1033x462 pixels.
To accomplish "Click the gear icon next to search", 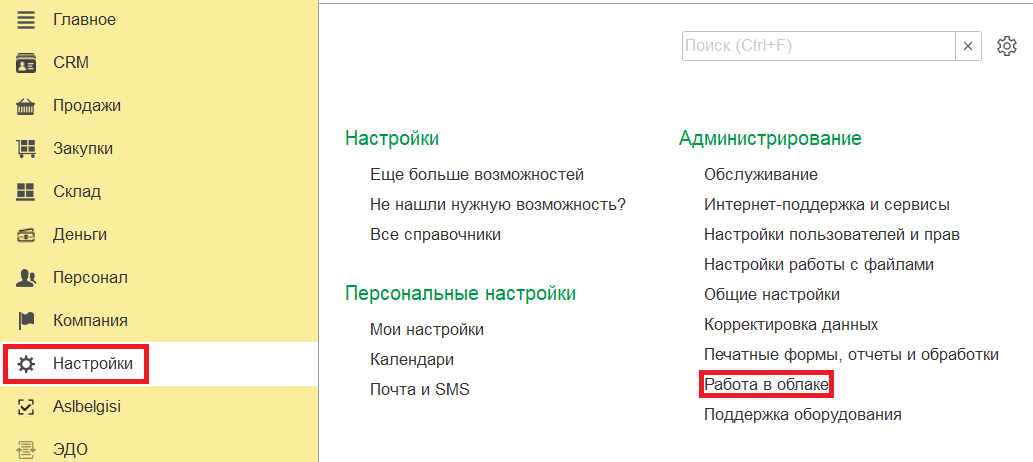I will (x=1007, y=46).
